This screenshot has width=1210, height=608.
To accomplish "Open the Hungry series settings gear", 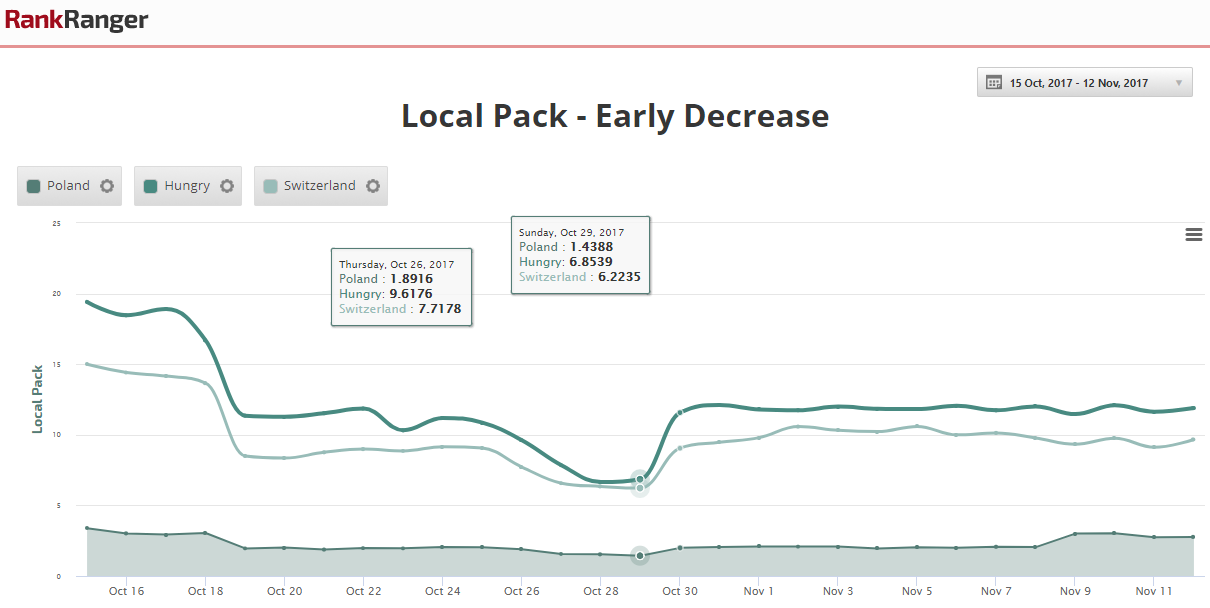I will pos(227,186).
